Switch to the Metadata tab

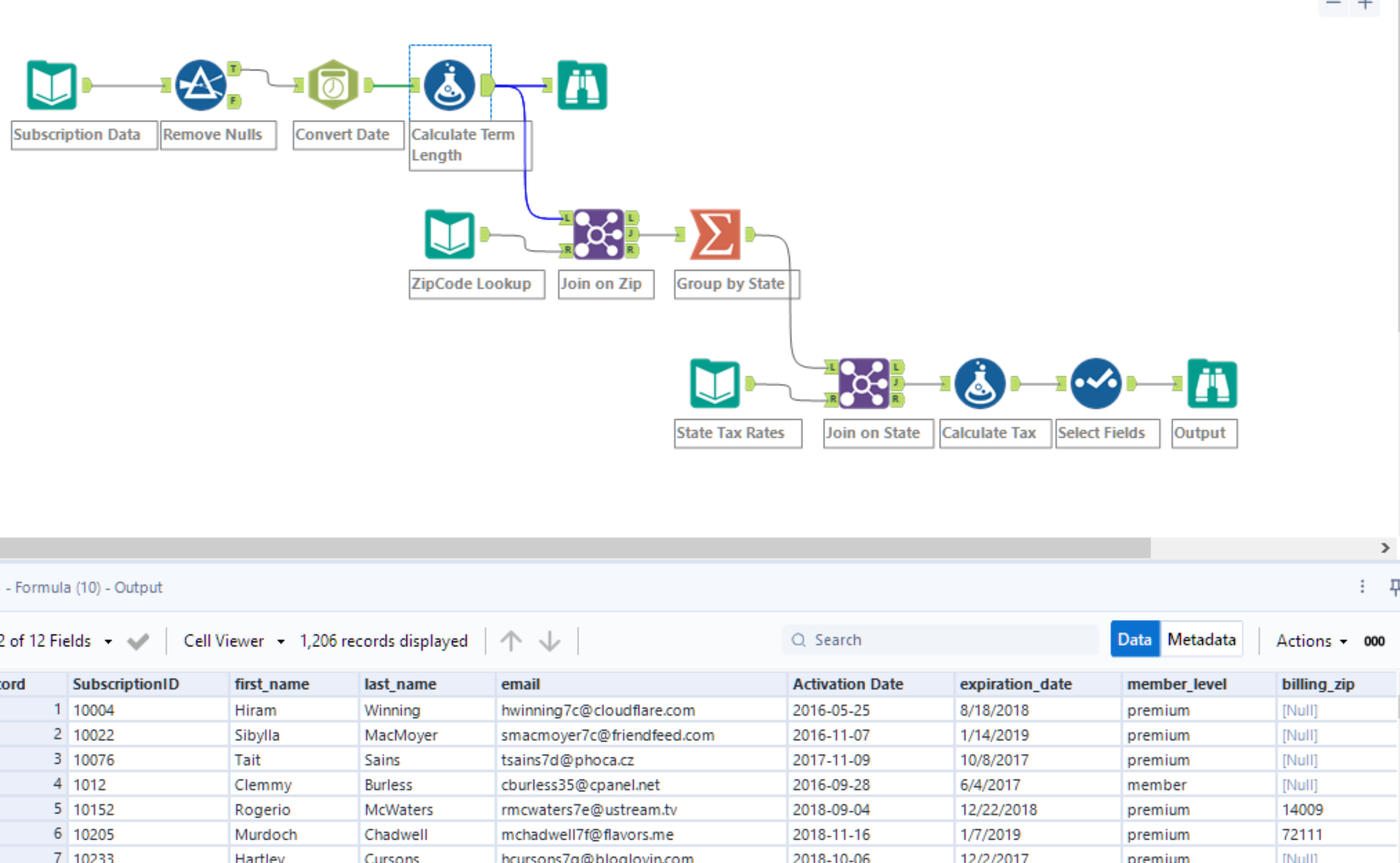pos(1201,639)
